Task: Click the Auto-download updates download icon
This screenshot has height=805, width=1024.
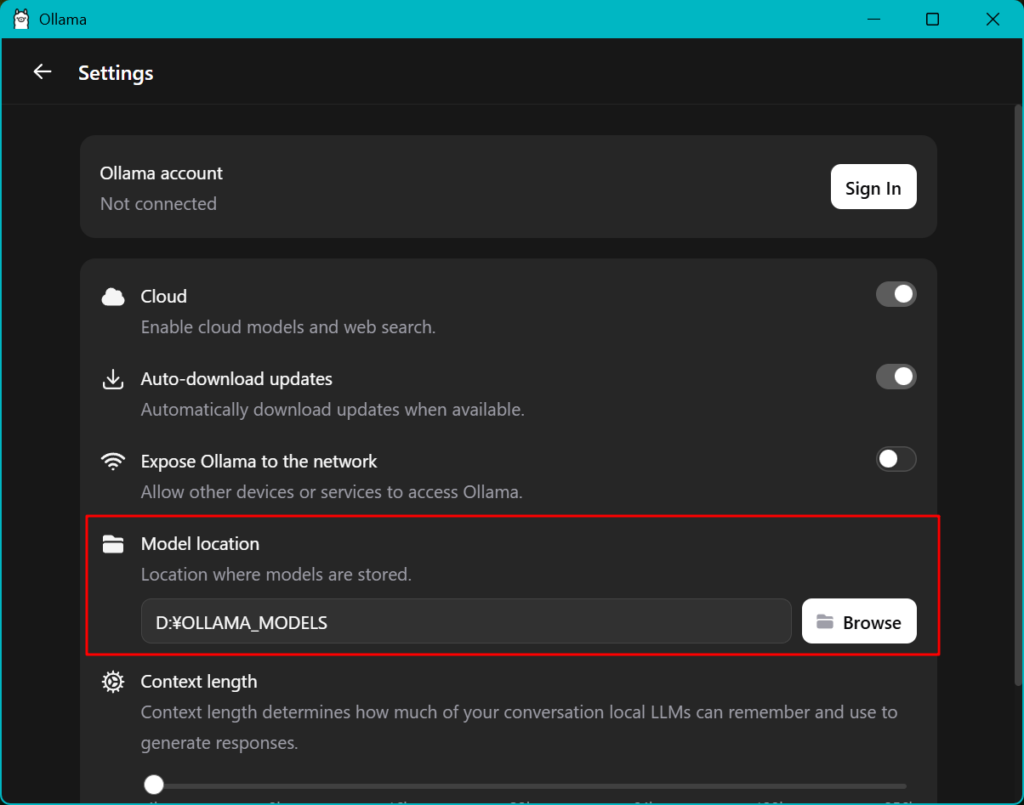Action: point(113,379)
